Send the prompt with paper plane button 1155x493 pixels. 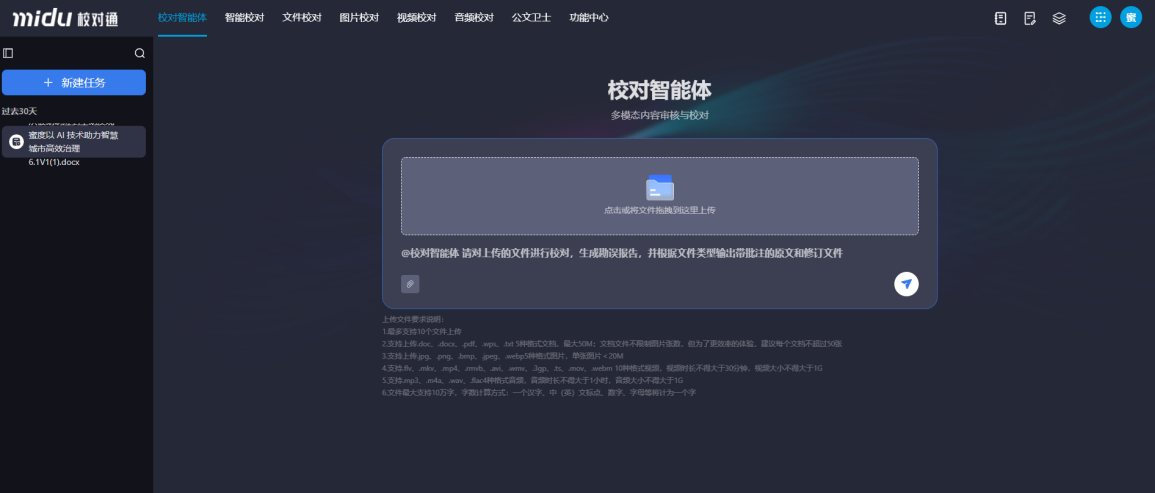coord(906,284)
